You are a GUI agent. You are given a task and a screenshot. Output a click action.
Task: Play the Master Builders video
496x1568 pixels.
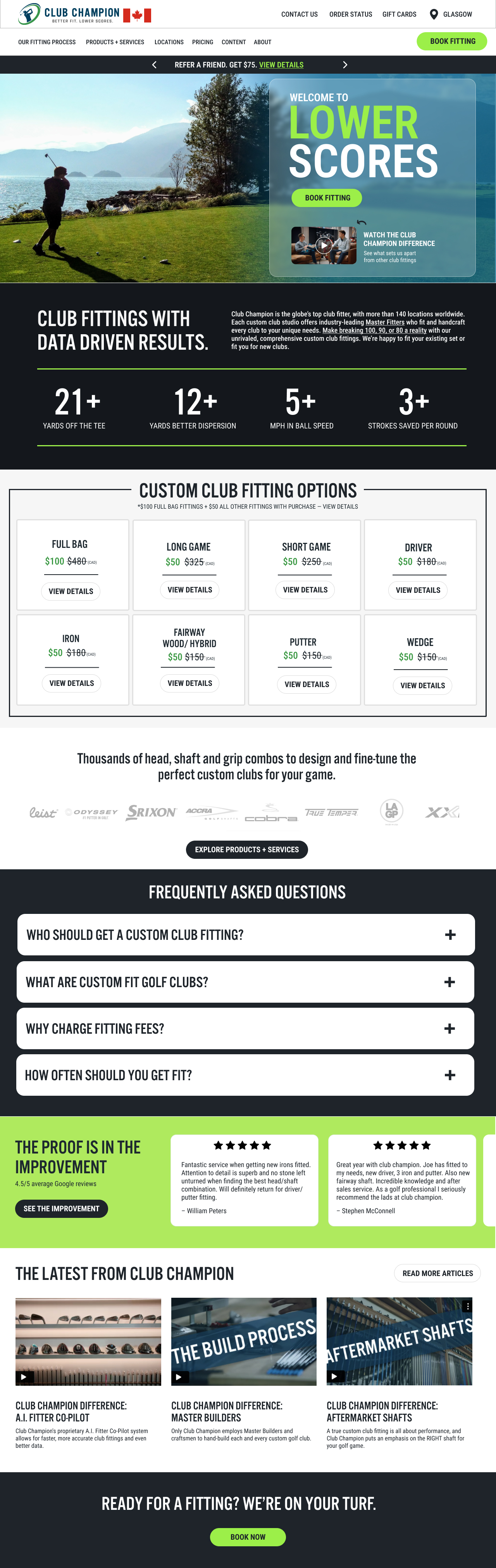(179, 1376)
